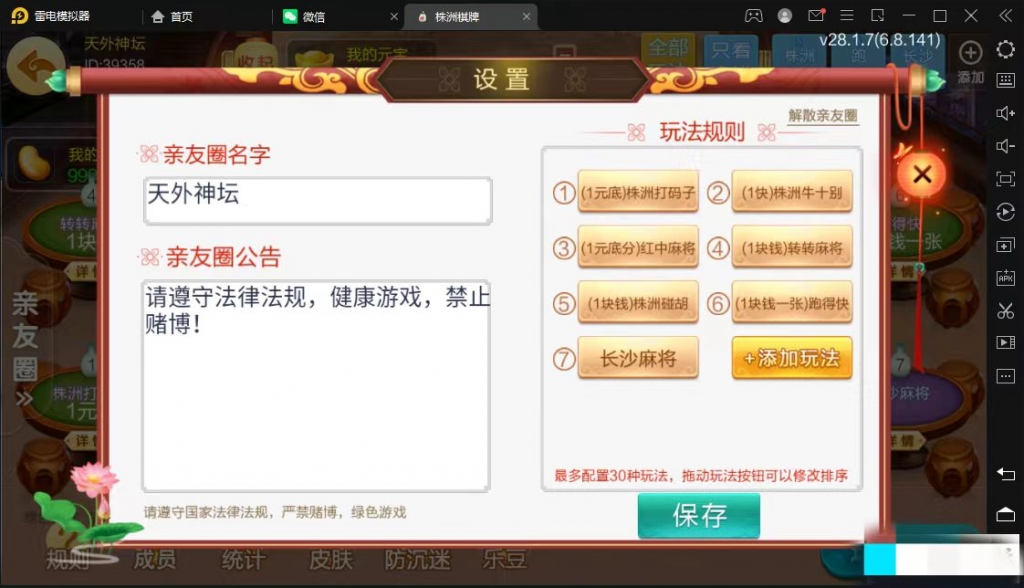Image resolution: width=1024 pixels, height=588 pixels.
Task: Collapse the right sidebar with double chevron
Action: click(1005, 16)
